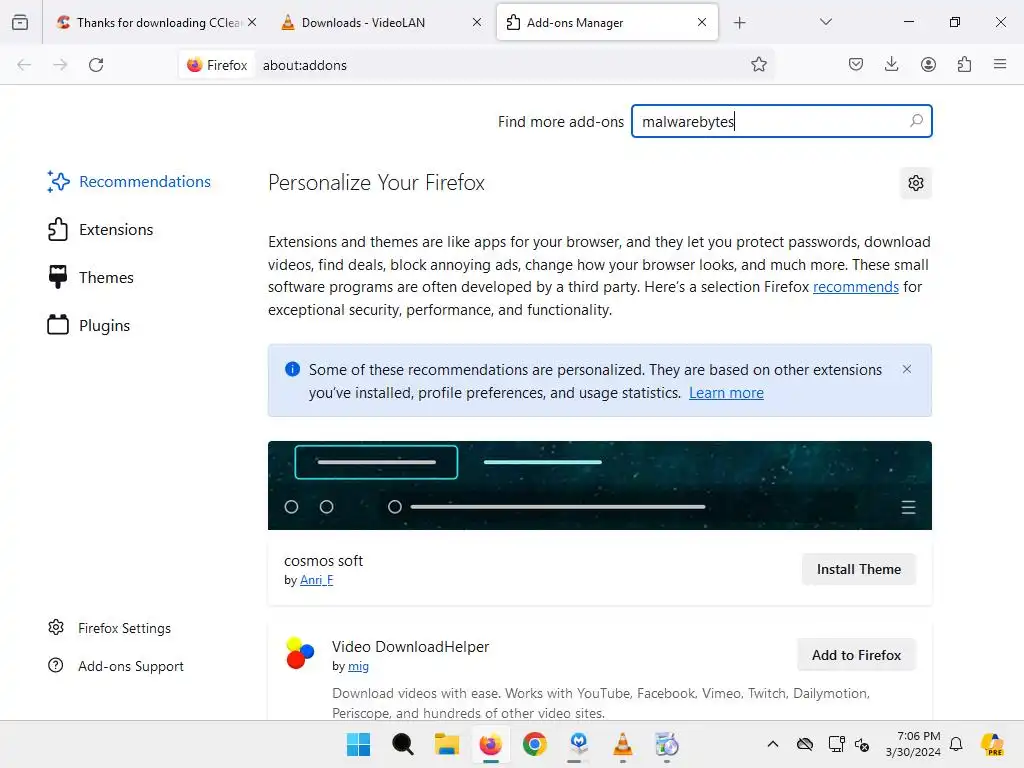Open the notifications bell
The image size is (1024, 768).
pos(956,744)
